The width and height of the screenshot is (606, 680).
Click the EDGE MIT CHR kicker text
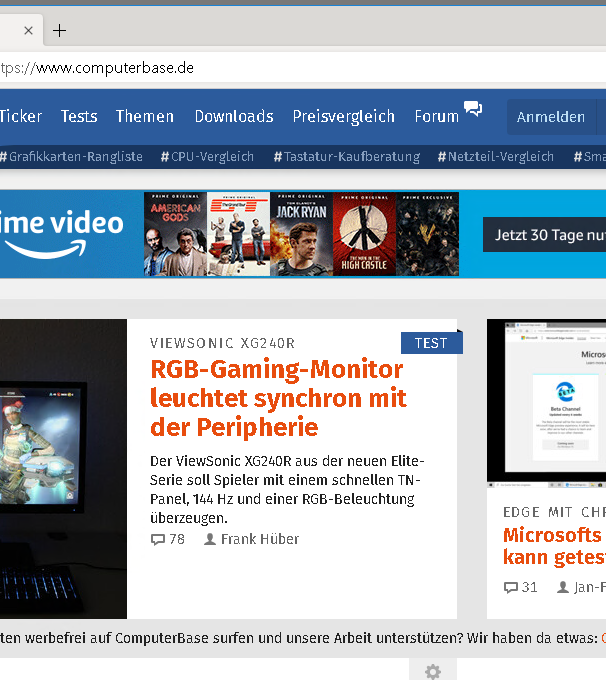pos(554,512)
